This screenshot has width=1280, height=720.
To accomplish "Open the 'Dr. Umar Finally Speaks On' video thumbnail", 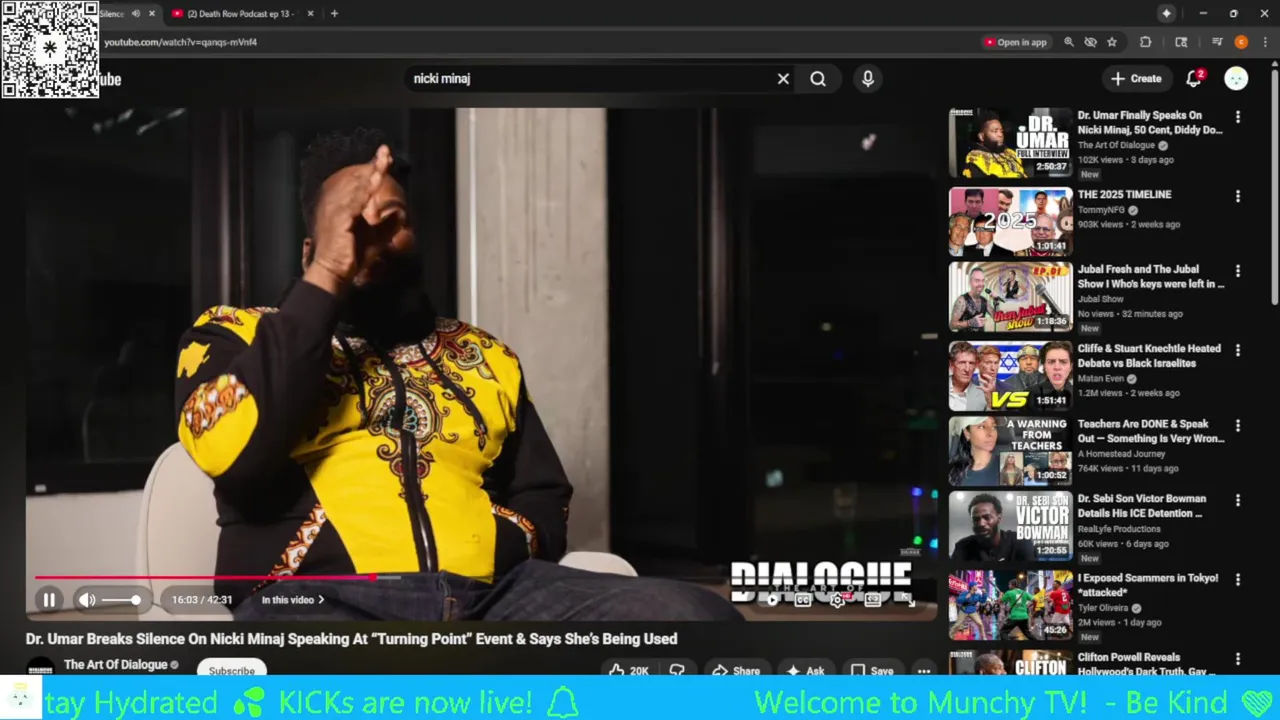I will 1010,142.
